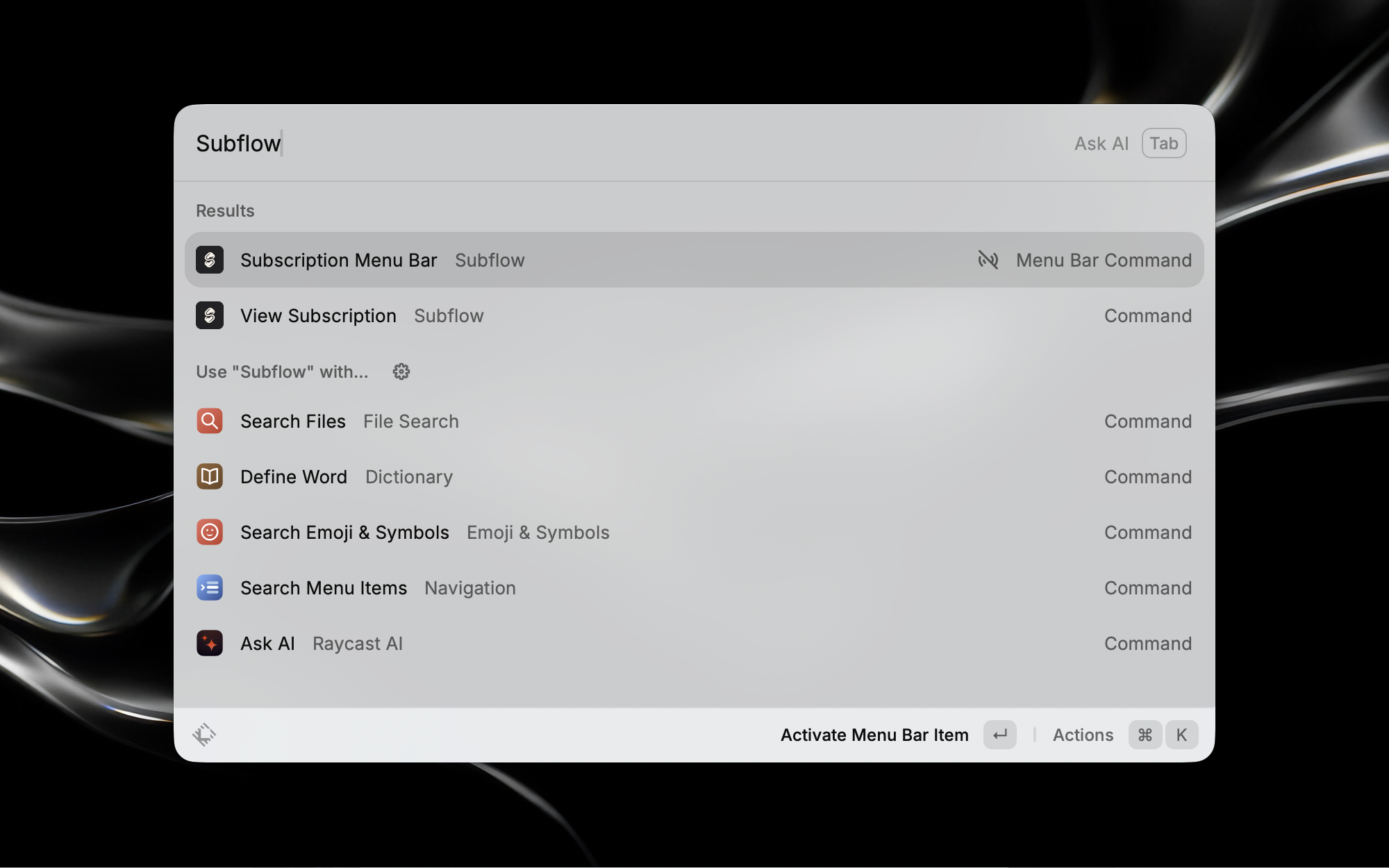
Task: Focus the Subflow search input field
Action: pyautogui.click(x=556, y=143)
